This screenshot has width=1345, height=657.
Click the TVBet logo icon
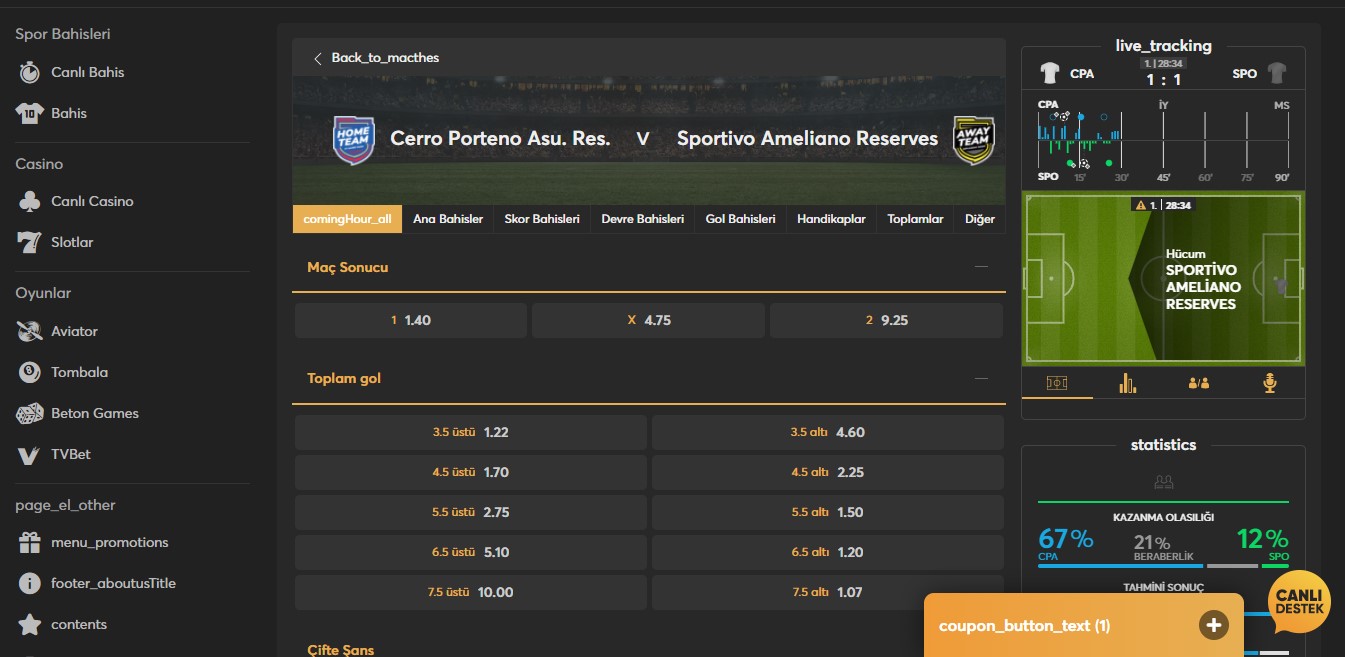tap(30, 454)
